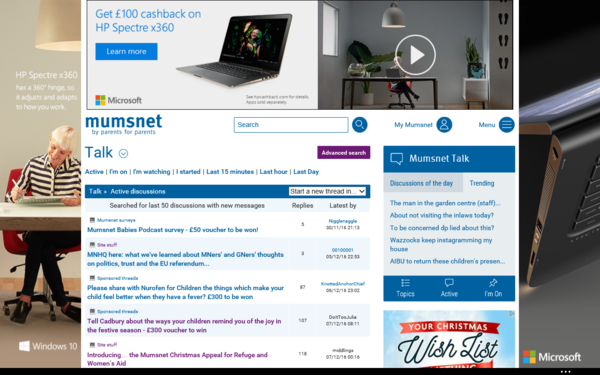Click the Talk breadcrumb in blue header
600x375 pixels.
tap(95, 192)
